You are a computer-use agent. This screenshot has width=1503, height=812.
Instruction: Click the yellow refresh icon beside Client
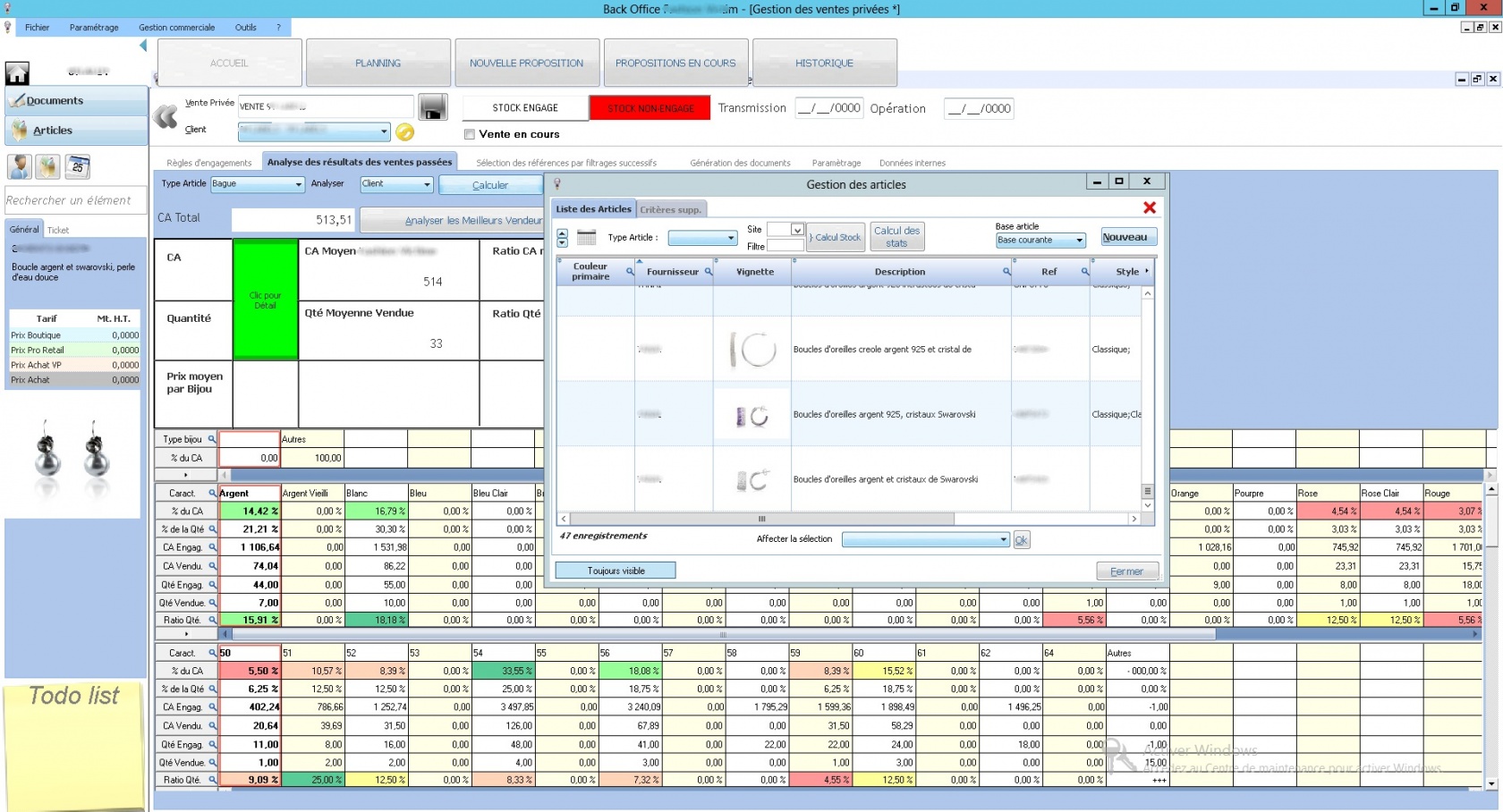click(405, 132)
